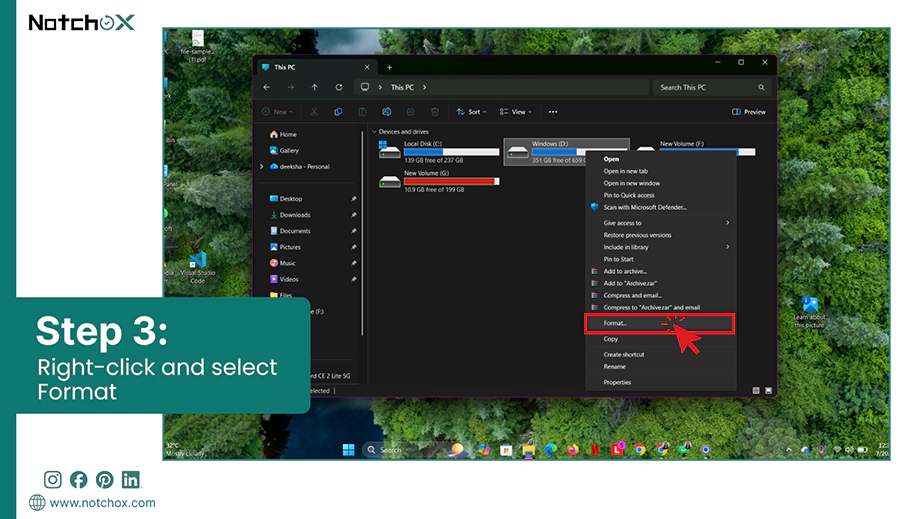This screenshot has width=922, height=519.
Task: Choose Add to "Archive.rar"
Action: point(660,283)
